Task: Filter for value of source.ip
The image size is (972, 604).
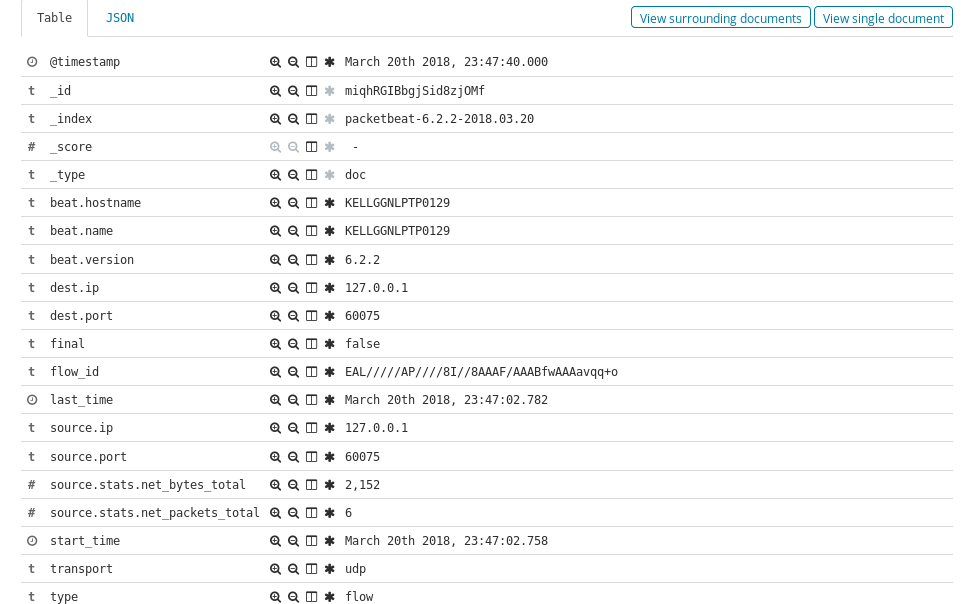Action: pyautogui.click(x=275, y=428)
